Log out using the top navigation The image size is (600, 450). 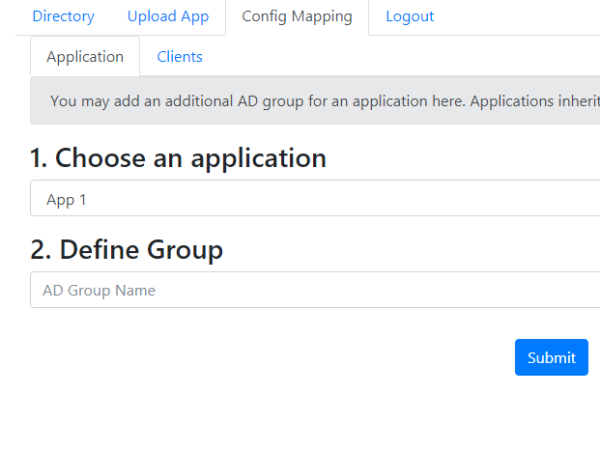pyautogui.click(x=409, y=17)
